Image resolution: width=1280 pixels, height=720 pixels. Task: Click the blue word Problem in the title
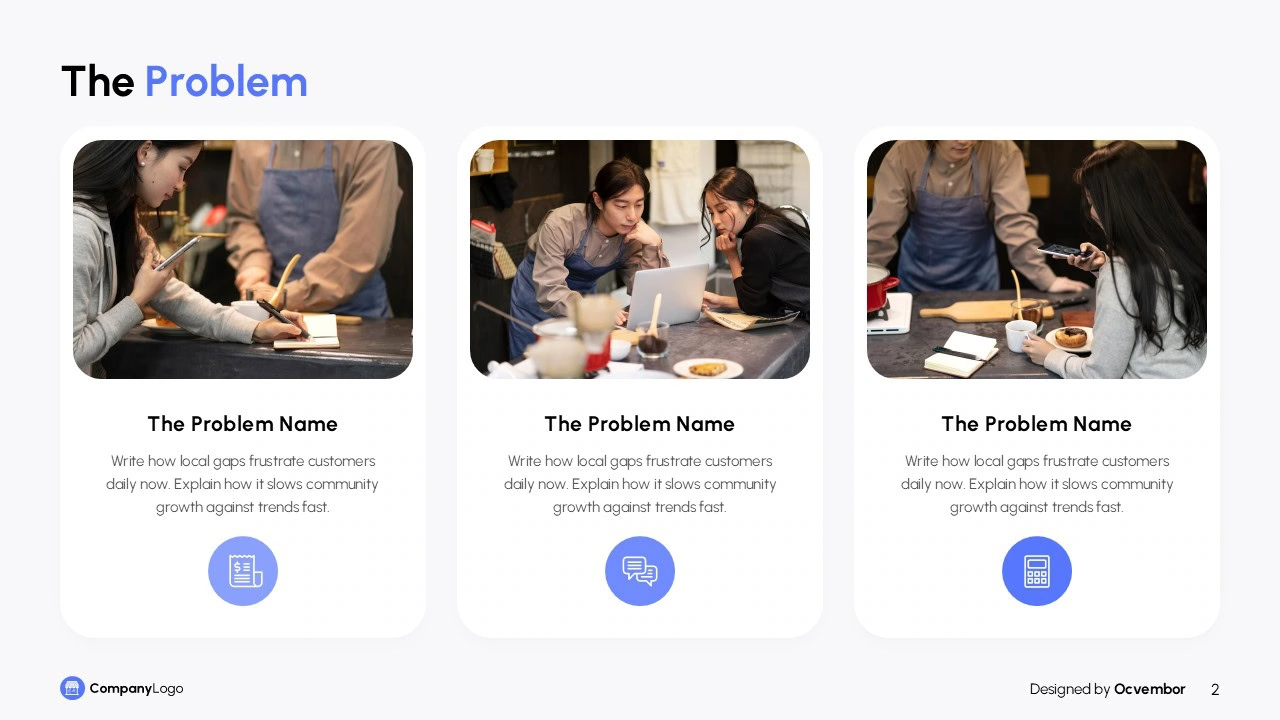[226, 82]
